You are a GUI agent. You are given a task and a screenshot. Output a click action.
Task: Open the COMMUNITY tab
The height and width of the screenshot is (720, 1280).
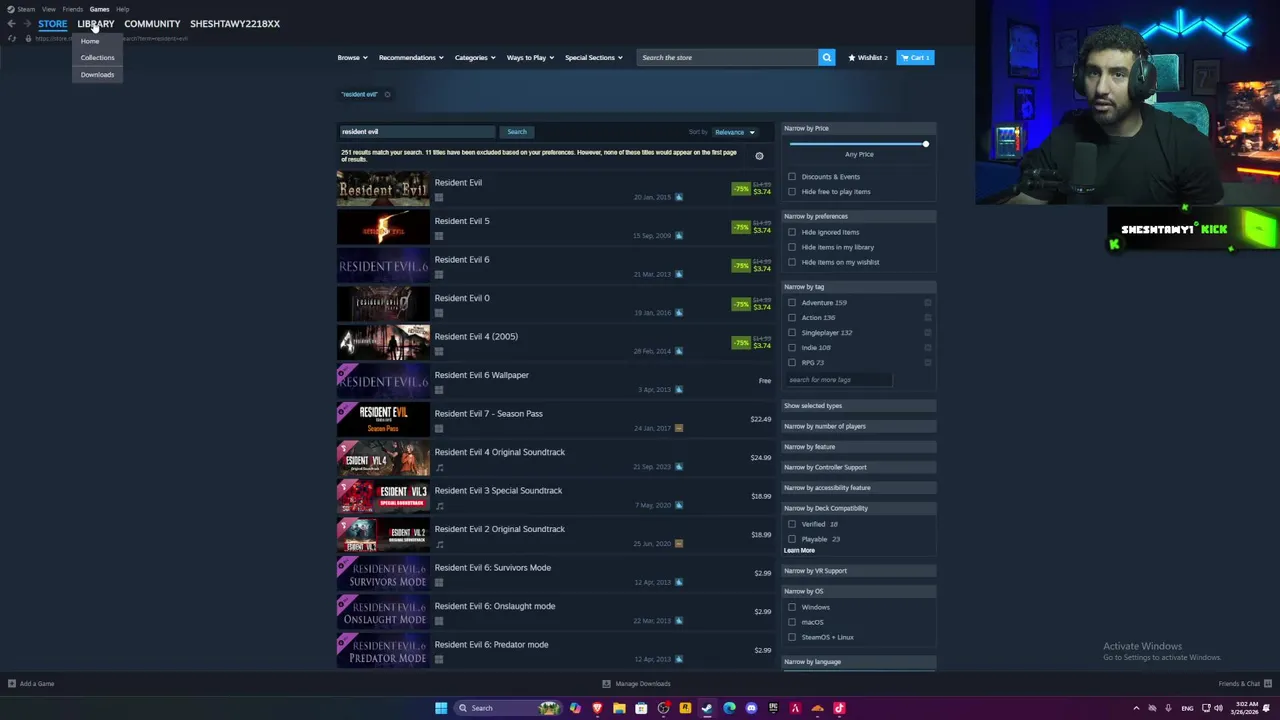tap(152, 24)
